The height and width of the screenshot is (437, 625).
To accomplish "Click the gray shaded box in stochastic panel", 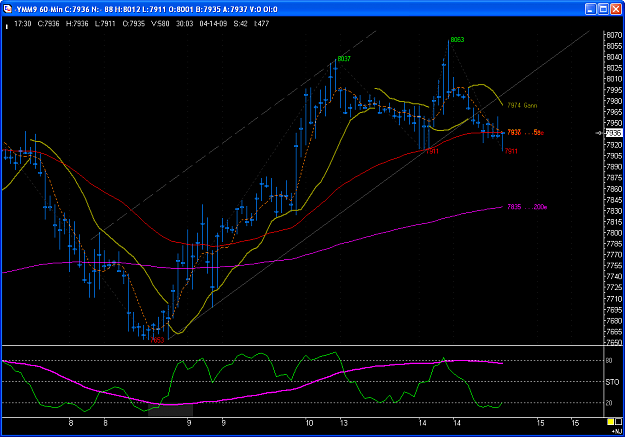I will click(171, 410).
